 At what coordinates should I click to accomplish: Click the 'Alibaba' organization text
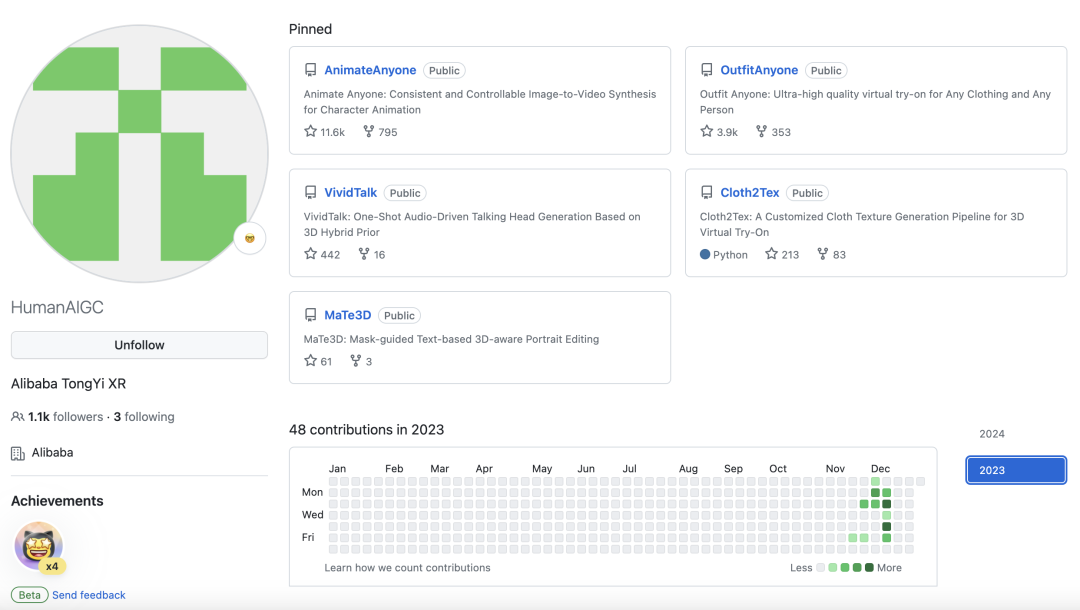point(52,452)
